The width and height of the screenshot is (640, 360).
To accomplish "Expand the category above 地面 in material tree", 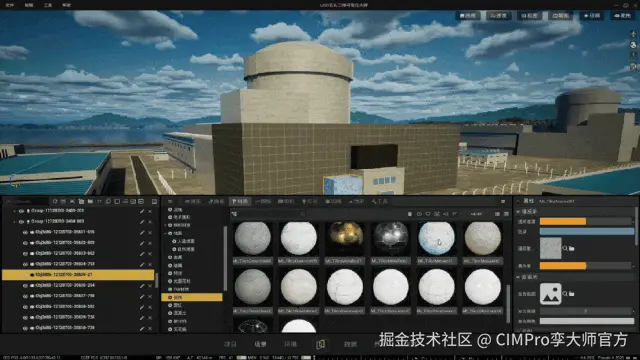I will coord(166,225).
